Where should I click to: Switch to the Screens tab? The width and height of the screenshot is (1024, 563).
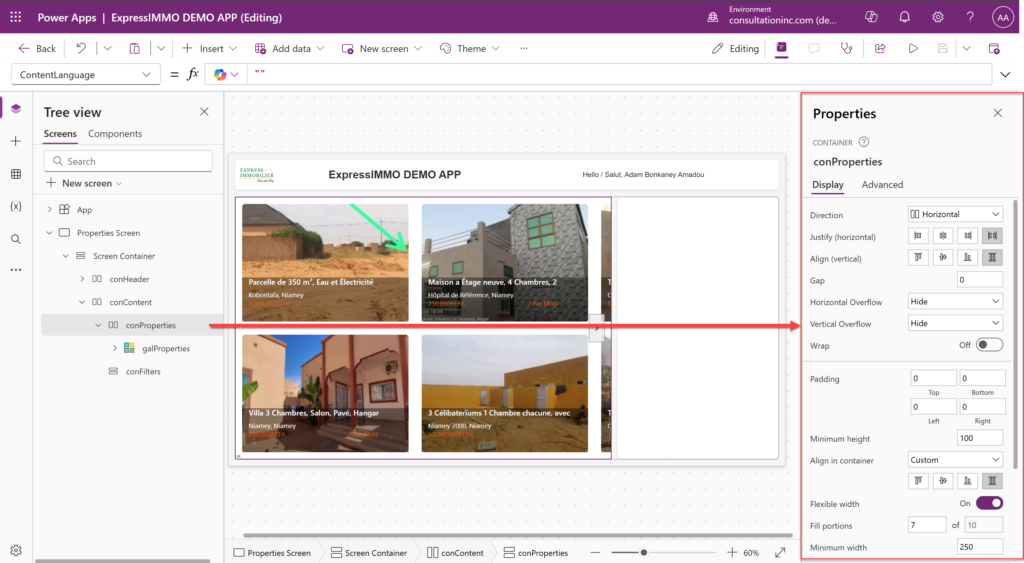coord(60,133)
